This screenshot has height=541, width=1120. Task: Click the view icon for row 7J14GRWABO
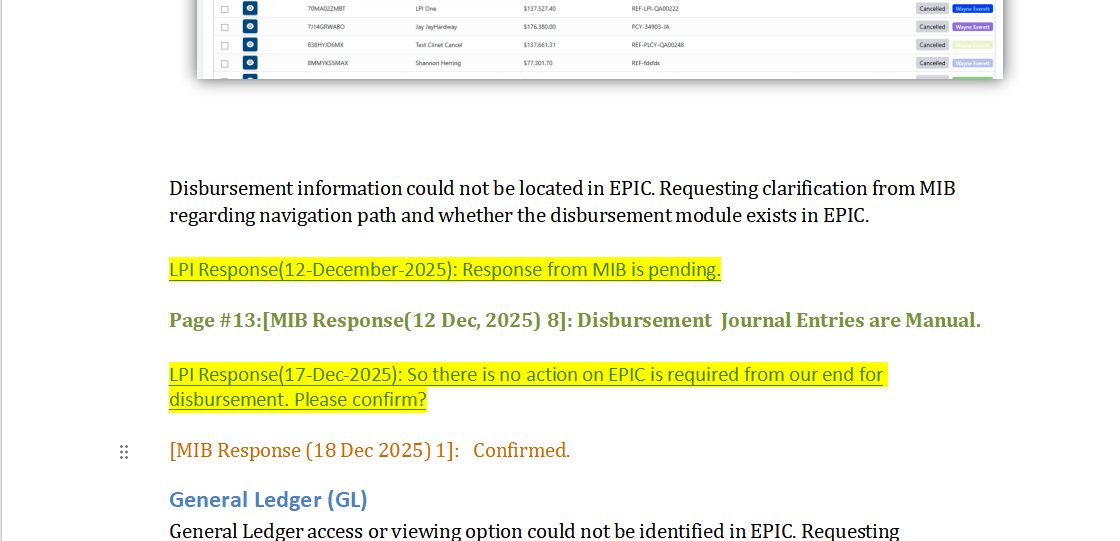250,27
